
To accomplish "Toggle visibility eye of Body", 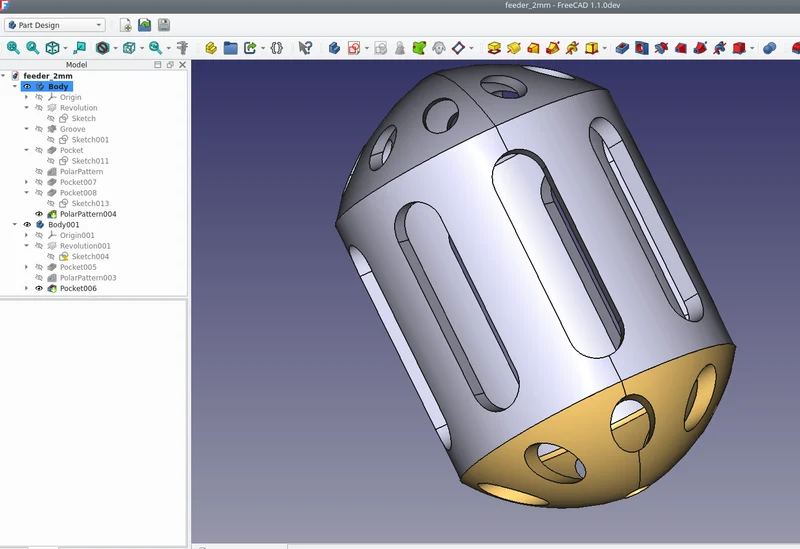I will tap(27, 86).
